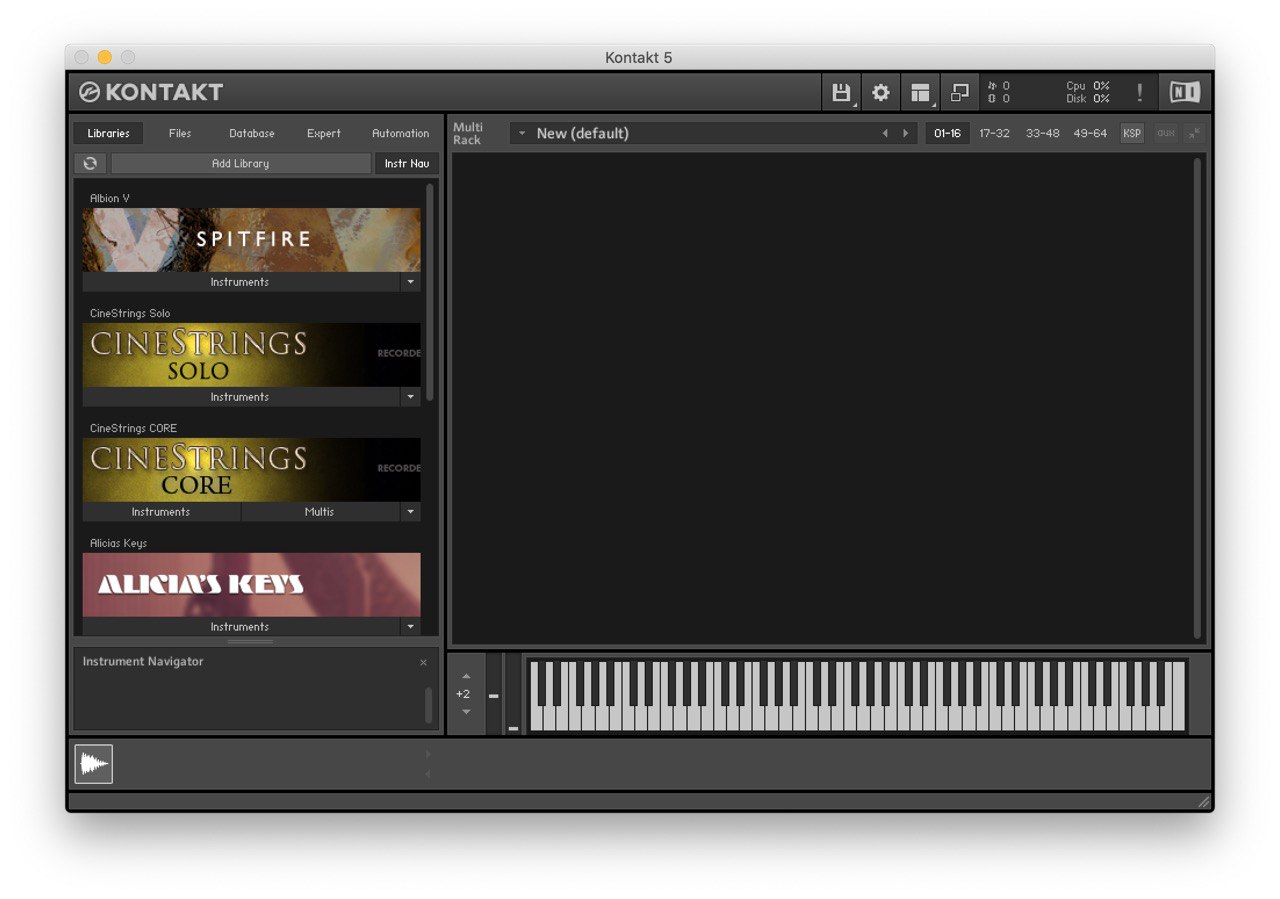Click the Spitfire Albion V banner
The width and height of the screenshot is (1280, 899).
tap(252, 240)
